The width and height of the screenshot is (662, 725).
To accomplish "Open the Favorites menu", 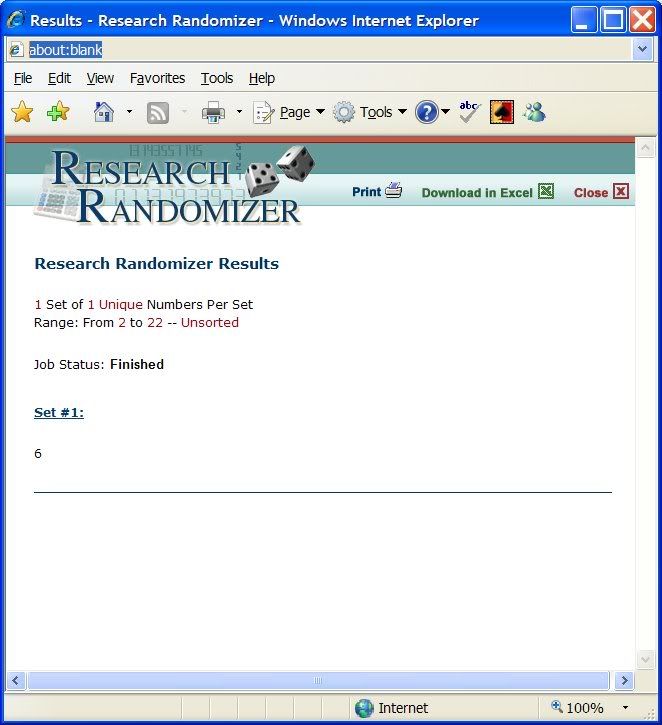I will [157, 78].
